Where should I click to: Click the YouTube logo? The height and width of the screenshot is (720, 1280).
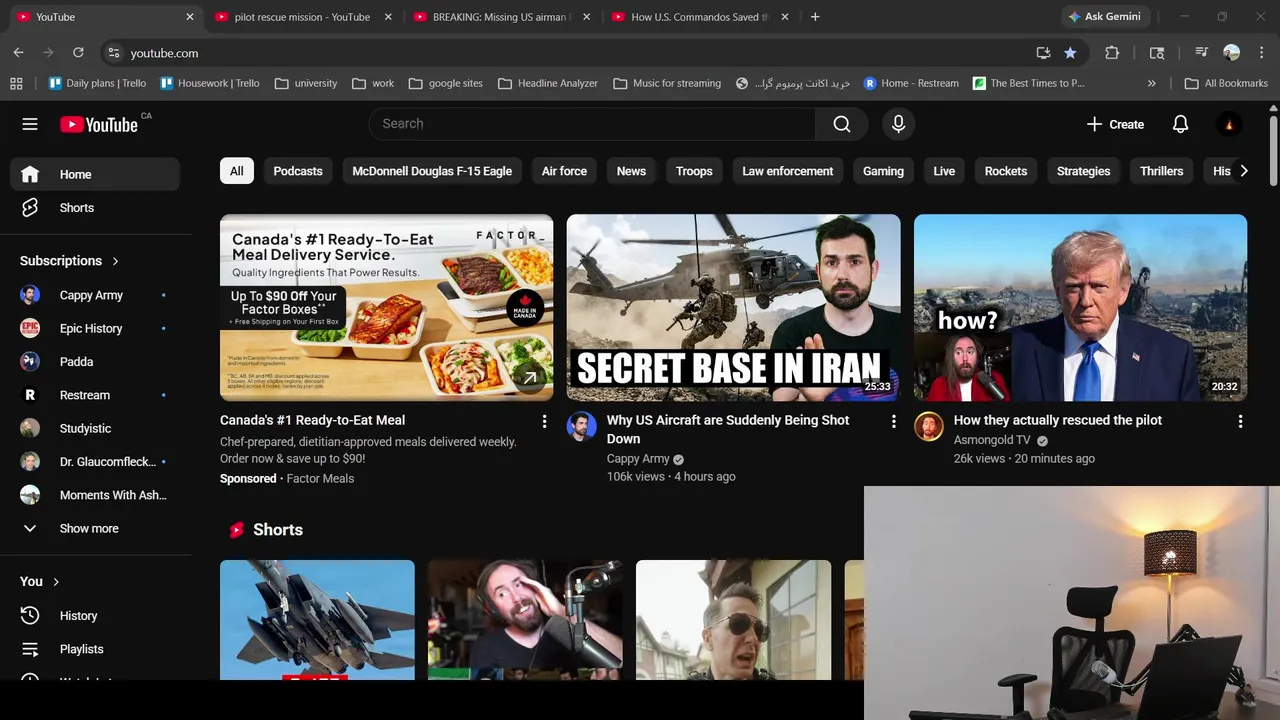point(98,124)
